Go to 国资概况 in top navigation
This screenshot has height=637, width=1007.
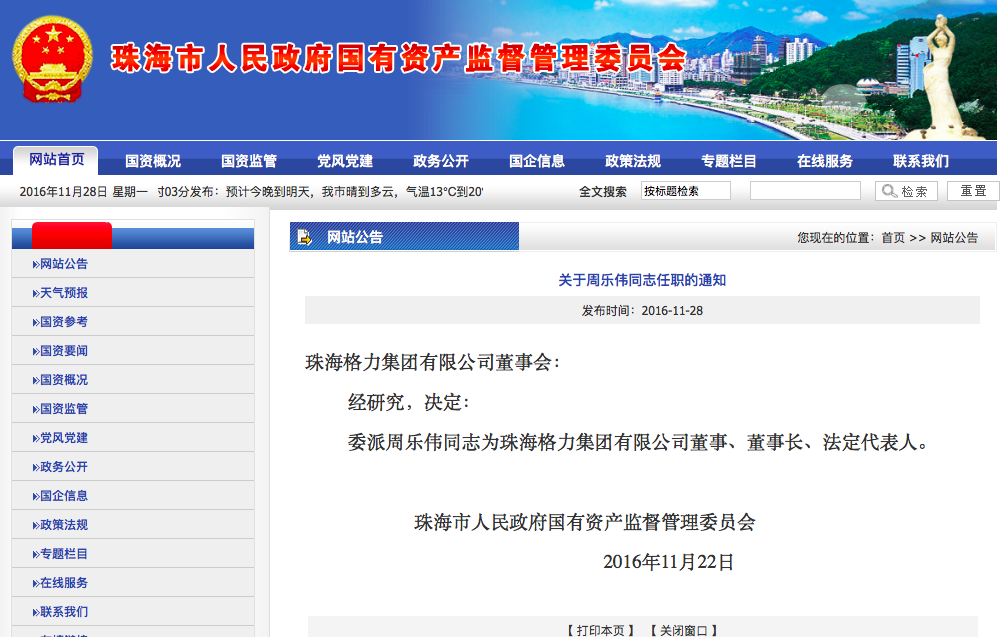[153, 161]
